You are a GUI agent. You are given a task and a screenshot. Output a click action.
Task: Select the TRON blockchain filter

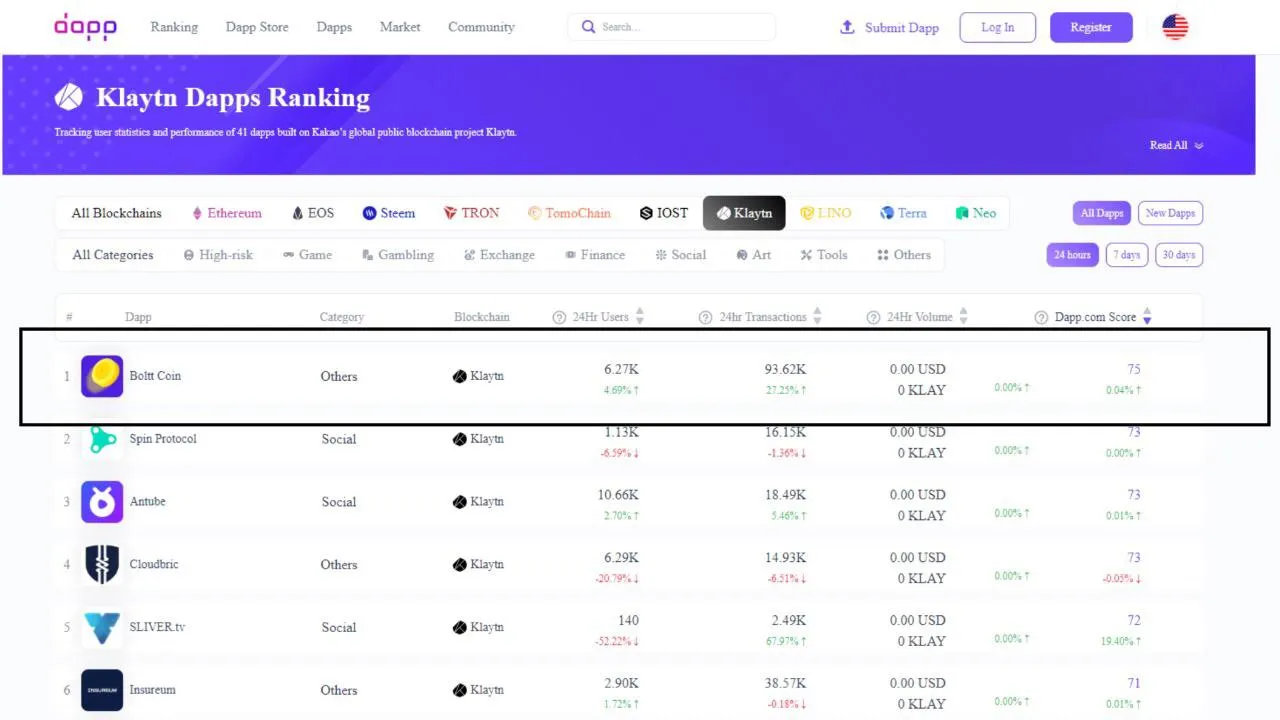click(x=472, y=213)
